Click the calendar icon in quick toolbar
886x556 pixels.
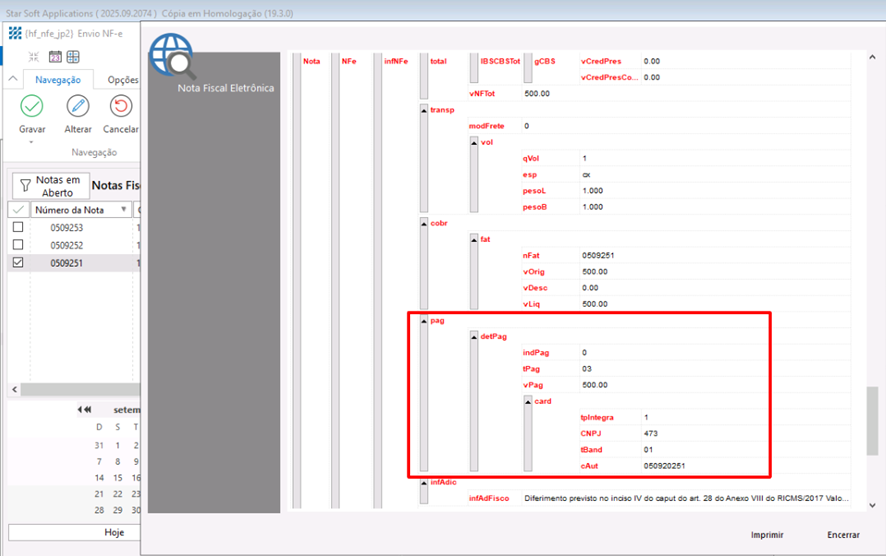point(55,57)
